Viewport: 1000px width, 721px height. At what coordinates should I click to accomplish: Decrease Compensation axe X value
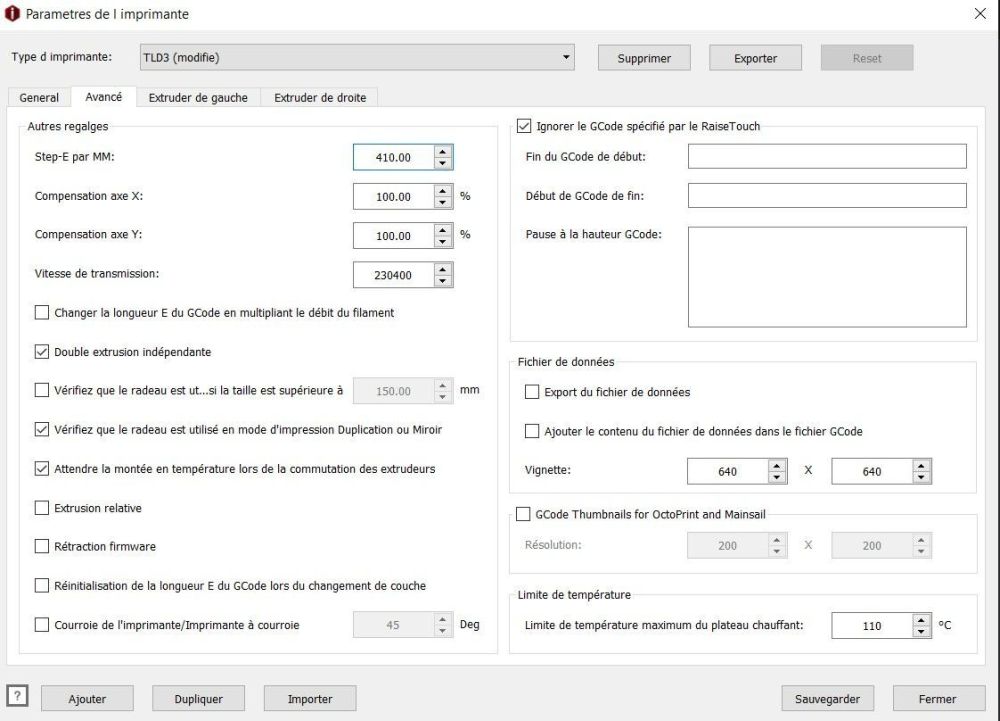pos(443,203)
